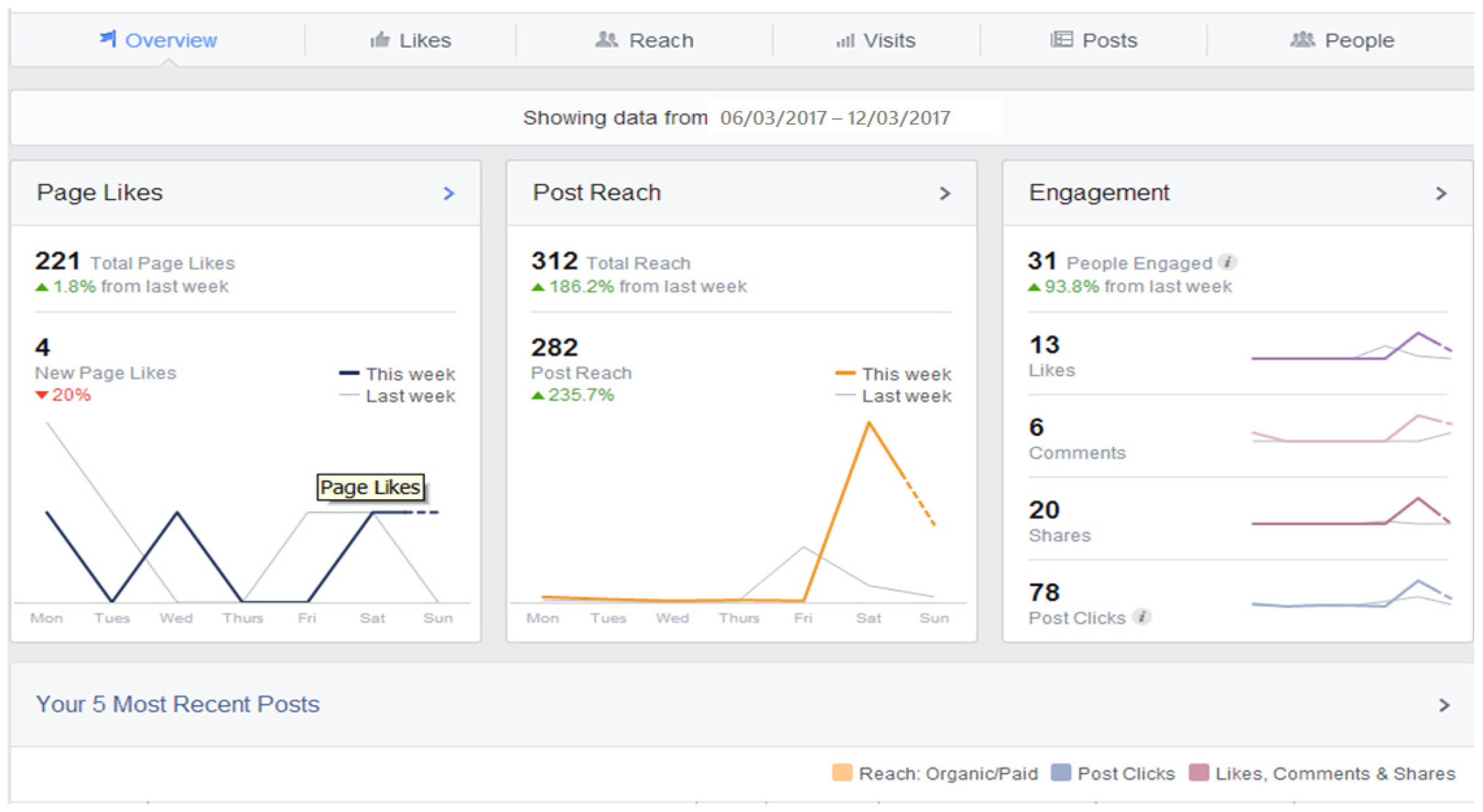Click the Likes sparkline chart

click(x=1351, y=346)
